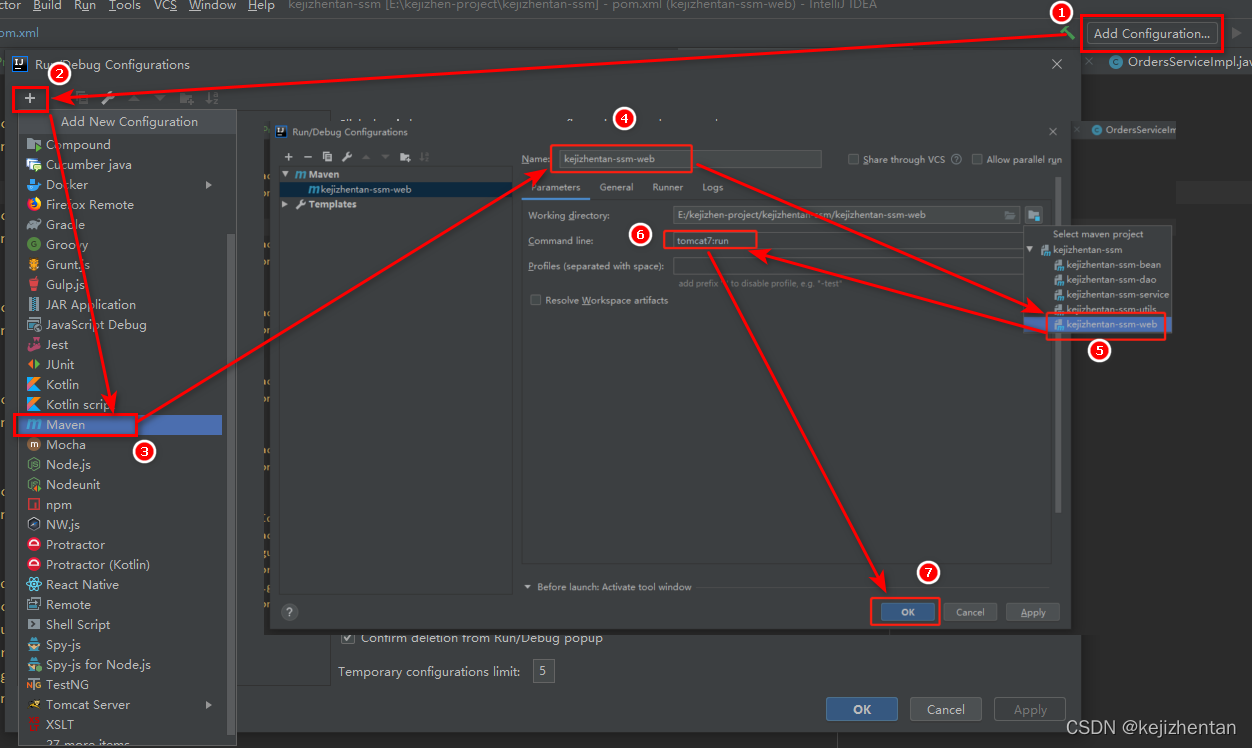Image resolution: width=1252 pixels, height=748 pixels.
Task: Click the new folder icon in the inner dialog toolbar
Action: coord(404,157)
